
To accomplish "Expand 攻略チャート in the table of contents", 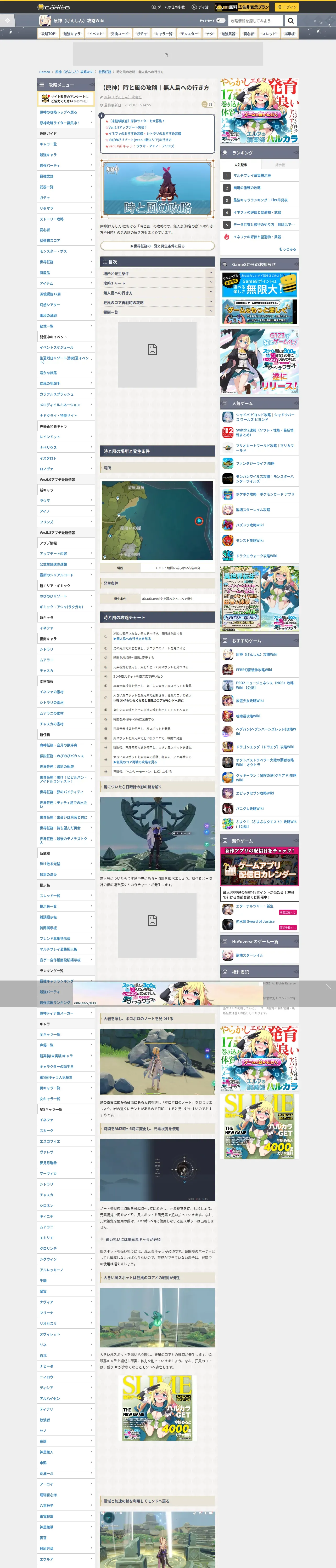I will pos(157,283).
